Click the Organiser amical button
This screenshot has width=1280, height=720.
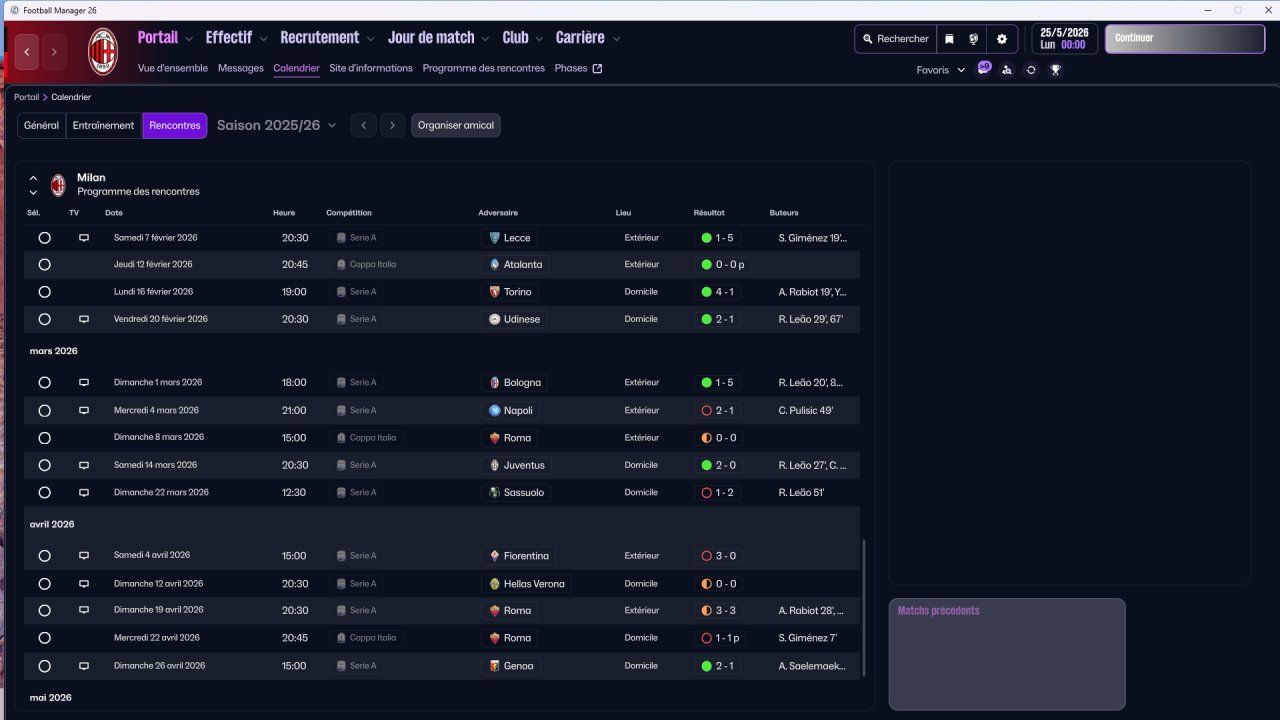[456, 125]
